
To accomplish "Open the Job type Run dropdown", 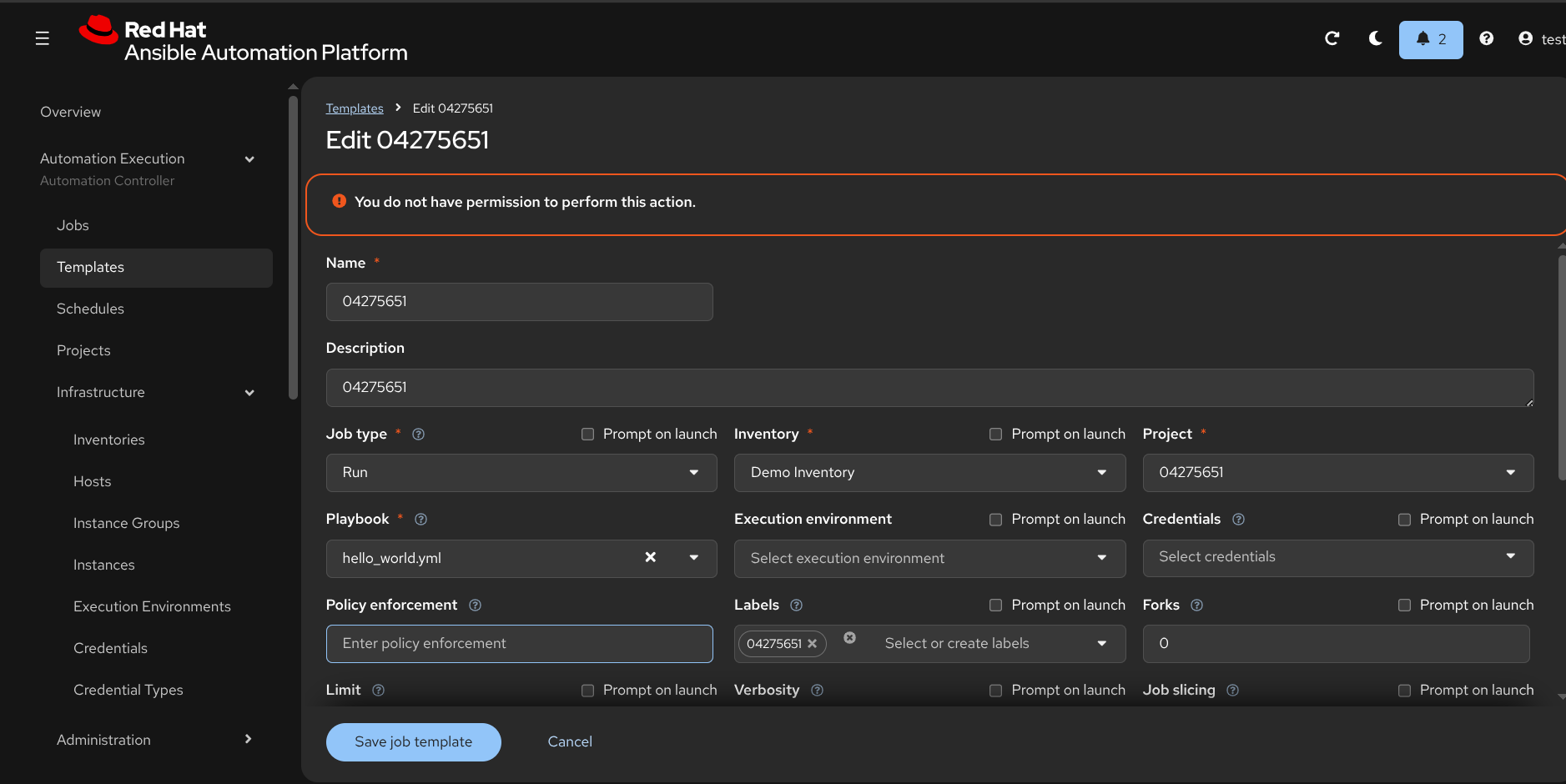I will pyautogui.click(x=521, y=473).
